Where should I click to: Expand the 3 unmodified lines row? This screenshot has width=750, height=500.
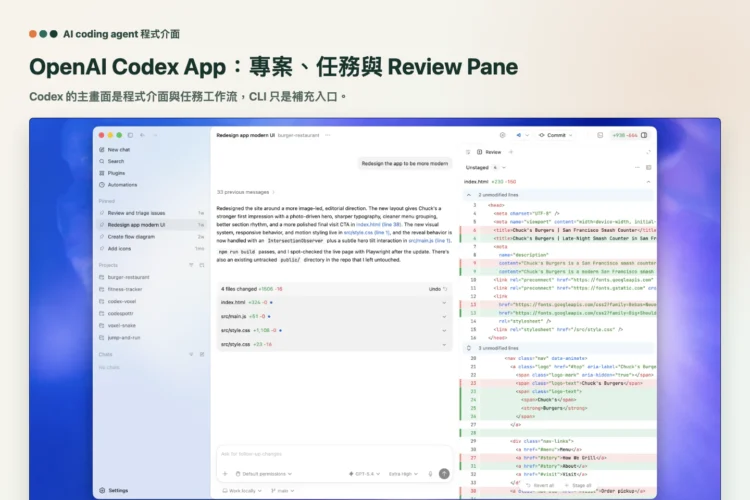[x=558, y=348]
